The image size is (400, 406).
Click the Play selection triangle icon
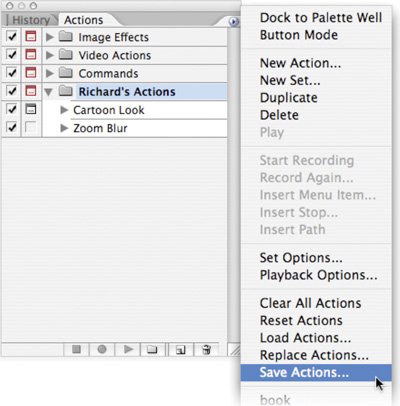tap(128, 349)
